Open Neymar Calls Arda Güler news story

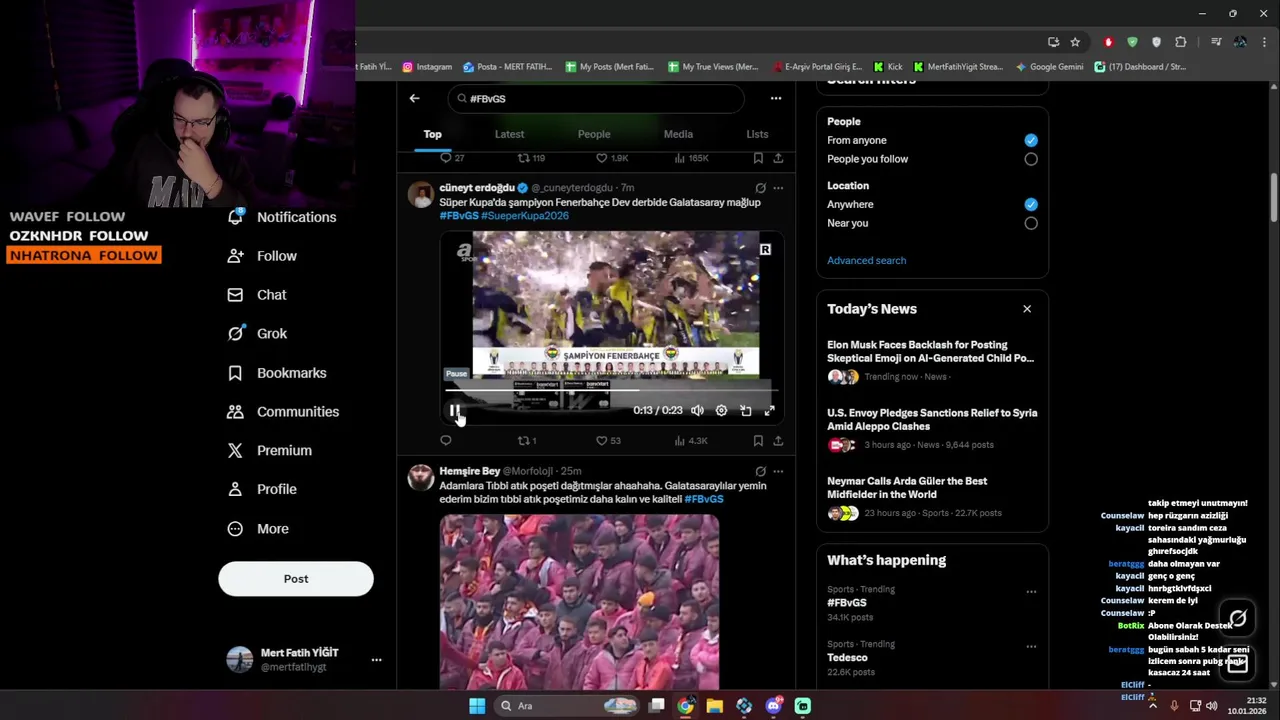click(x=932, y=497)
